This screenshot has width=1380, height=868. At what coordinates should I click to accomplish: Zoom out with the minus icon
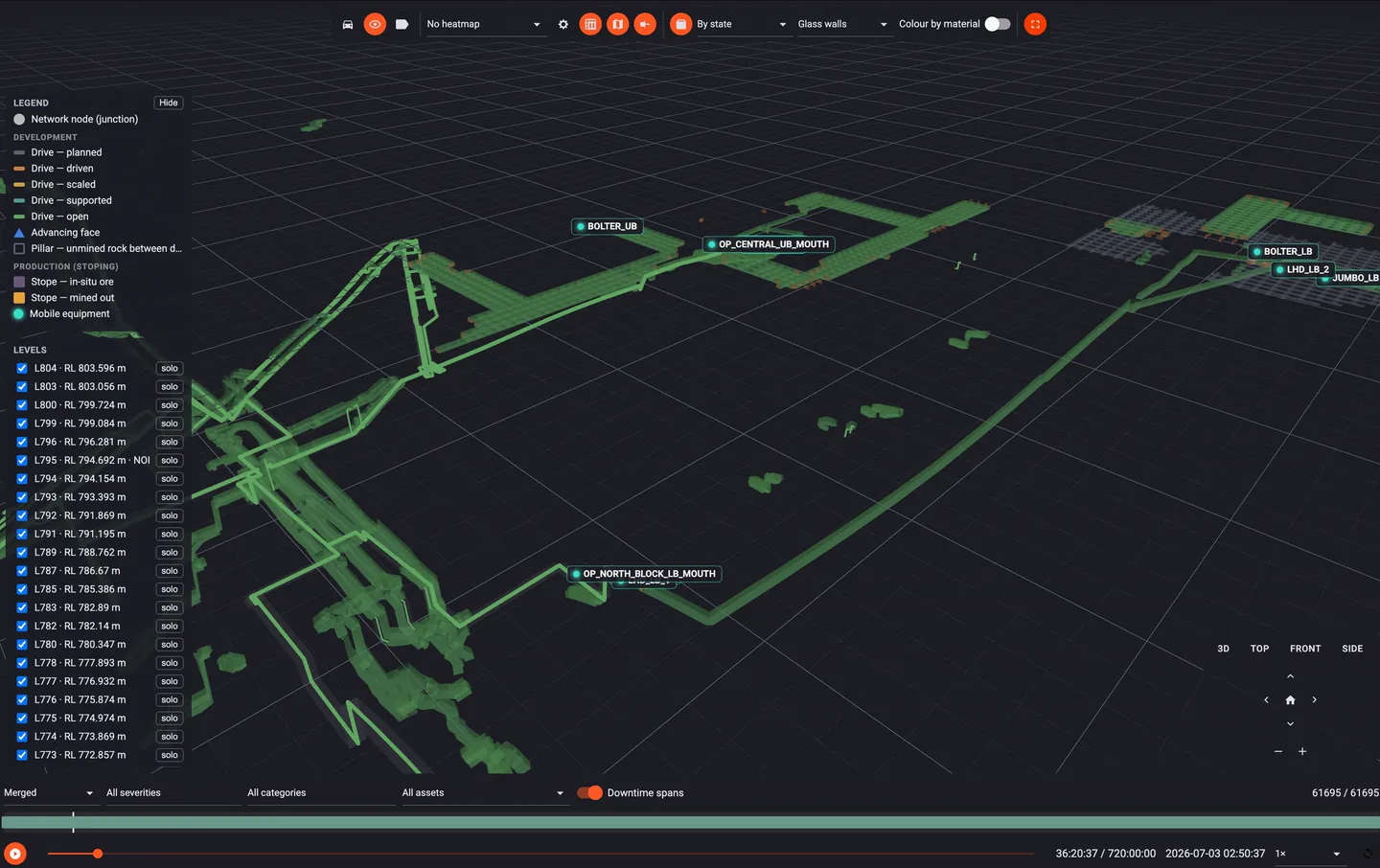[1278, 751]
